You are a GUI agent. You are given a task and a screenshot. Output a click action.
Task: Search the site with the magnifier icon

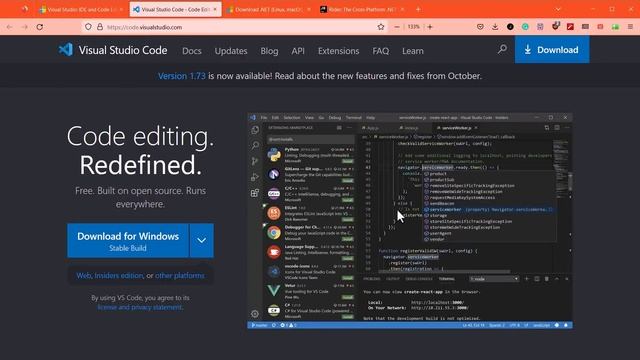[502, 49]
